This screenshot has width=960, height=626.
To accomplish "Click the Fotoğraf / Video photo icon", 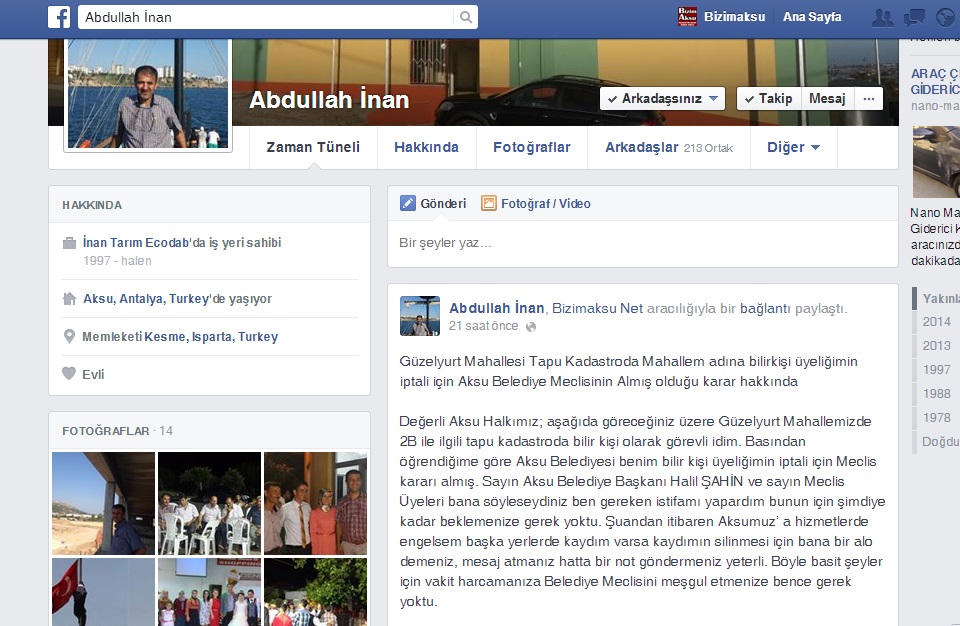I will 489,203.
